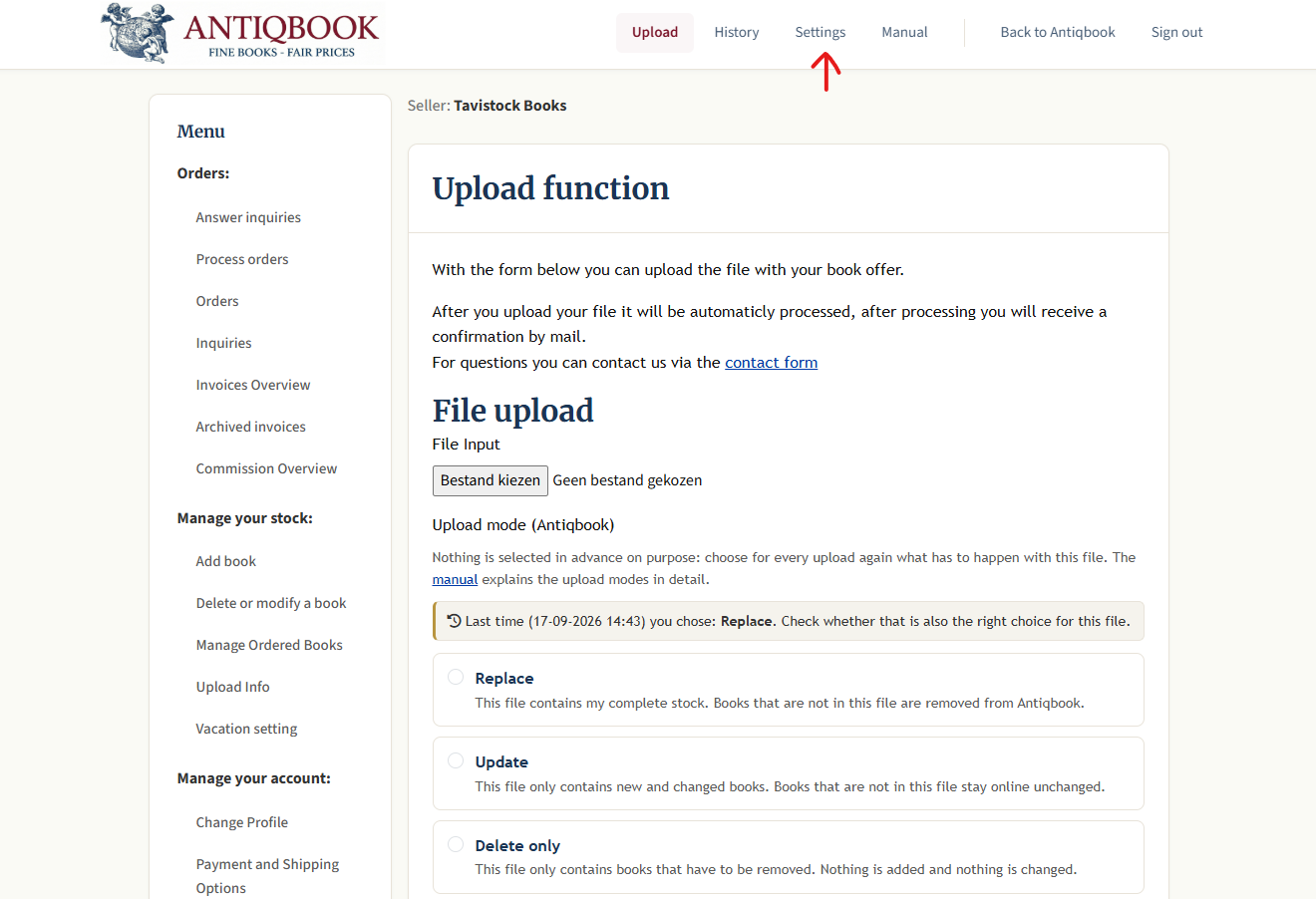Click the Manage your account heading
Viewport: 1316px width, 899px height.
click(x=254, y=778)
